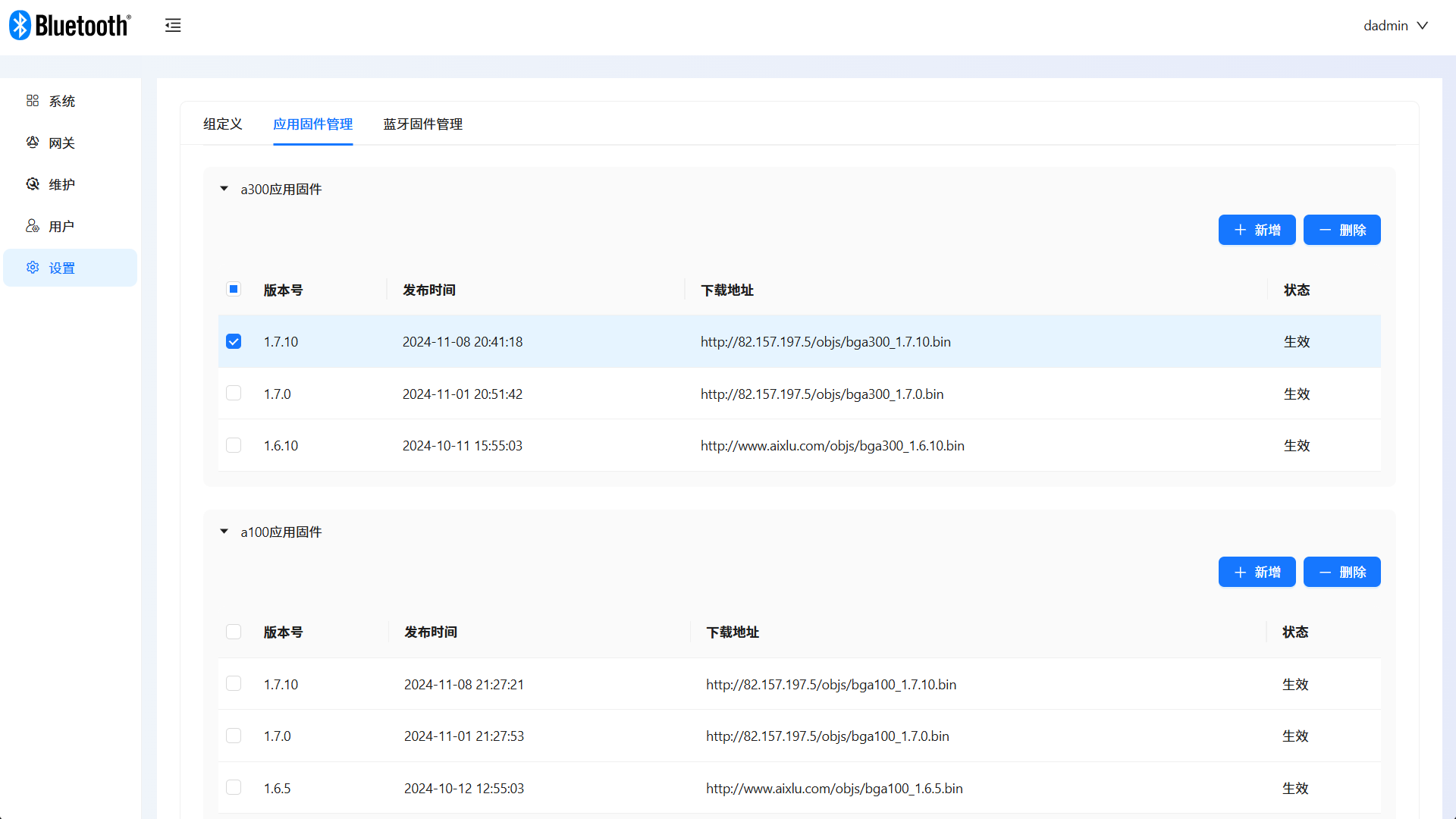Click the 设置 gear icon
This screenshot has height=819, width=1456.
(33, 268)
